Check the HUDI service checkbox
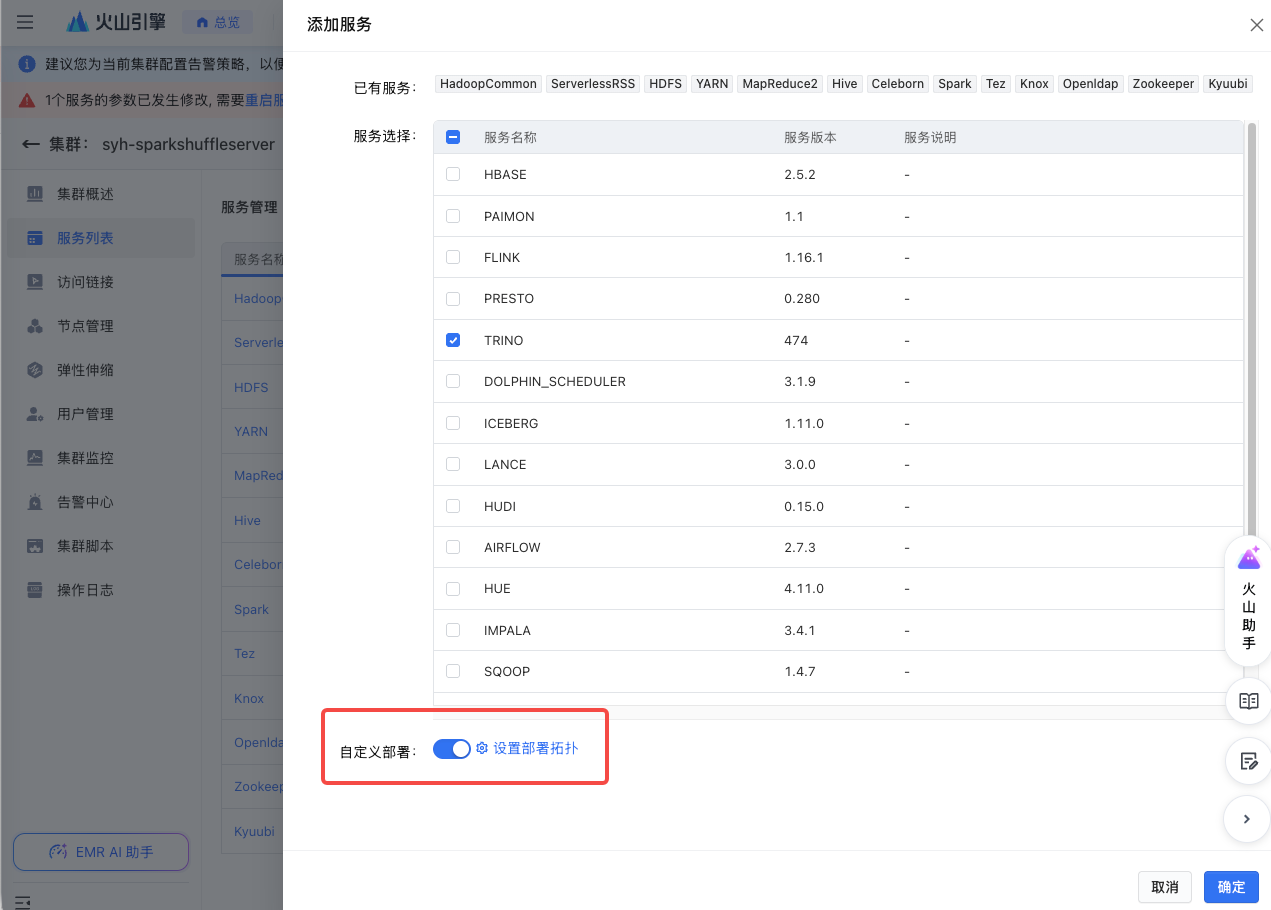The width and height of the screenshot is (1271, 910). (453, 506)
